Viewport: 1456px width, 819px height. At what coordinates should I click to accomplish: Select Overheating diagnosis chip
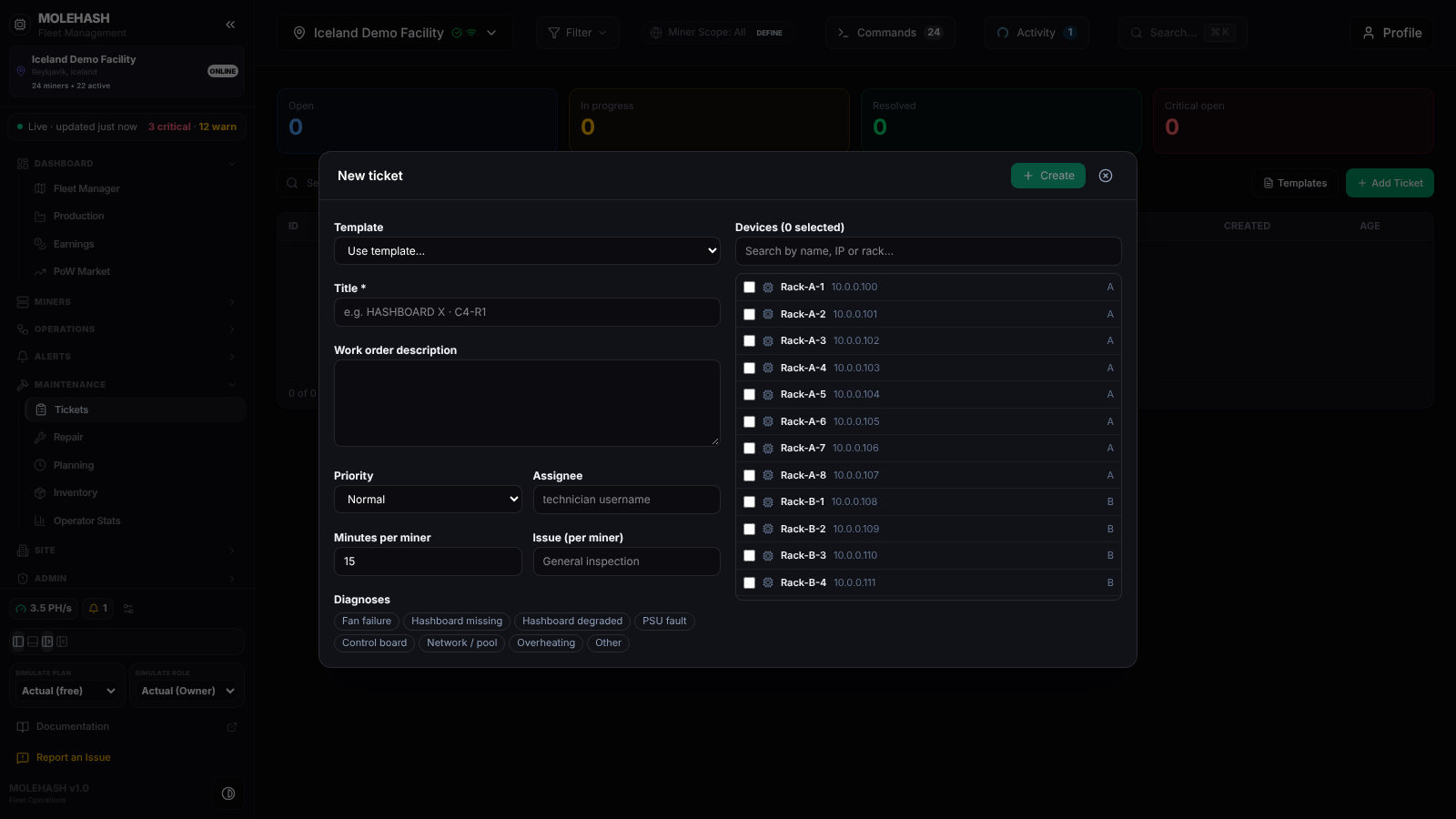(x=546, y=643)
